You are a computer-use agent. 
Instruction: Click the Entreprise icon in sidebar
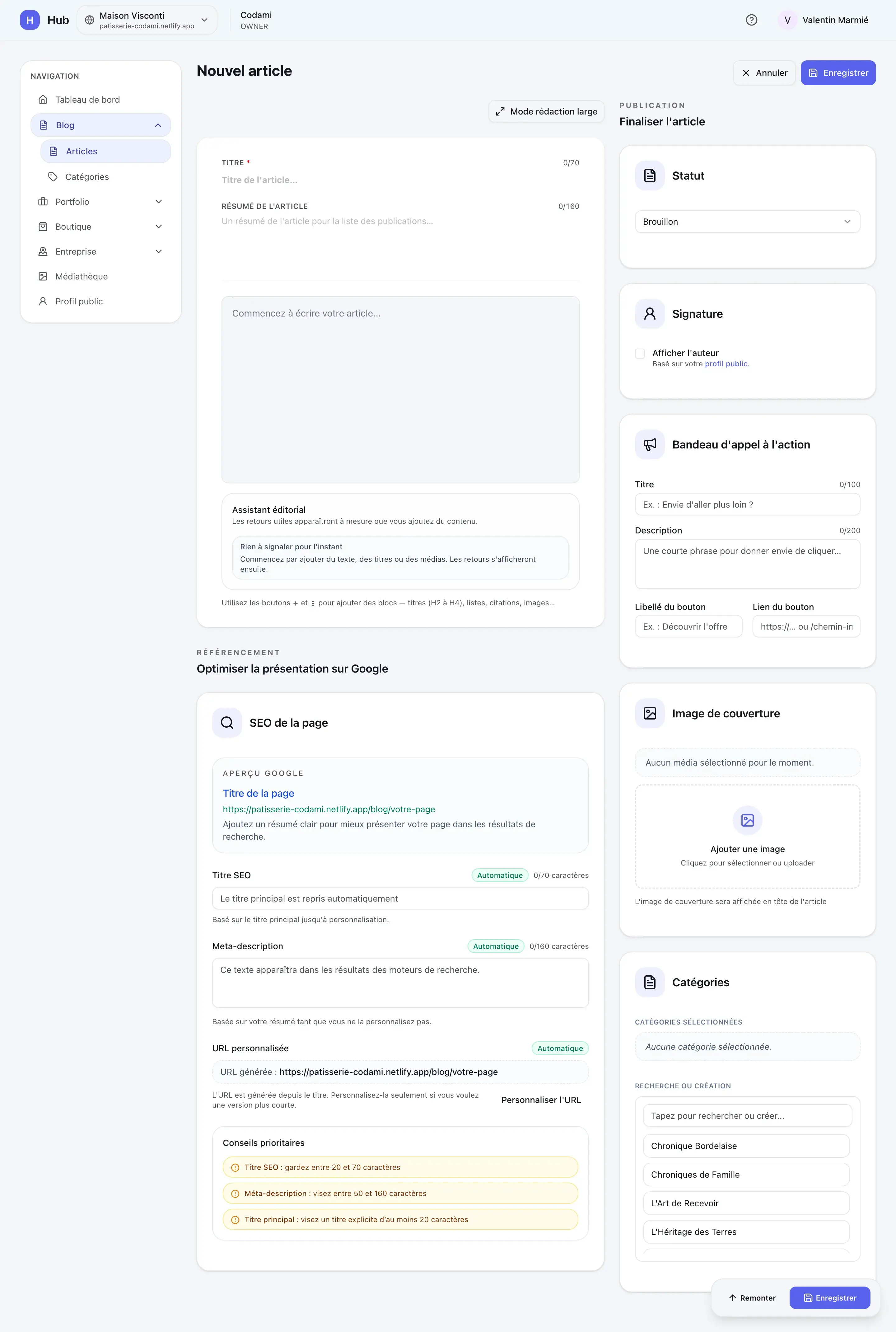pyautogui.click(x=43, y=251)
